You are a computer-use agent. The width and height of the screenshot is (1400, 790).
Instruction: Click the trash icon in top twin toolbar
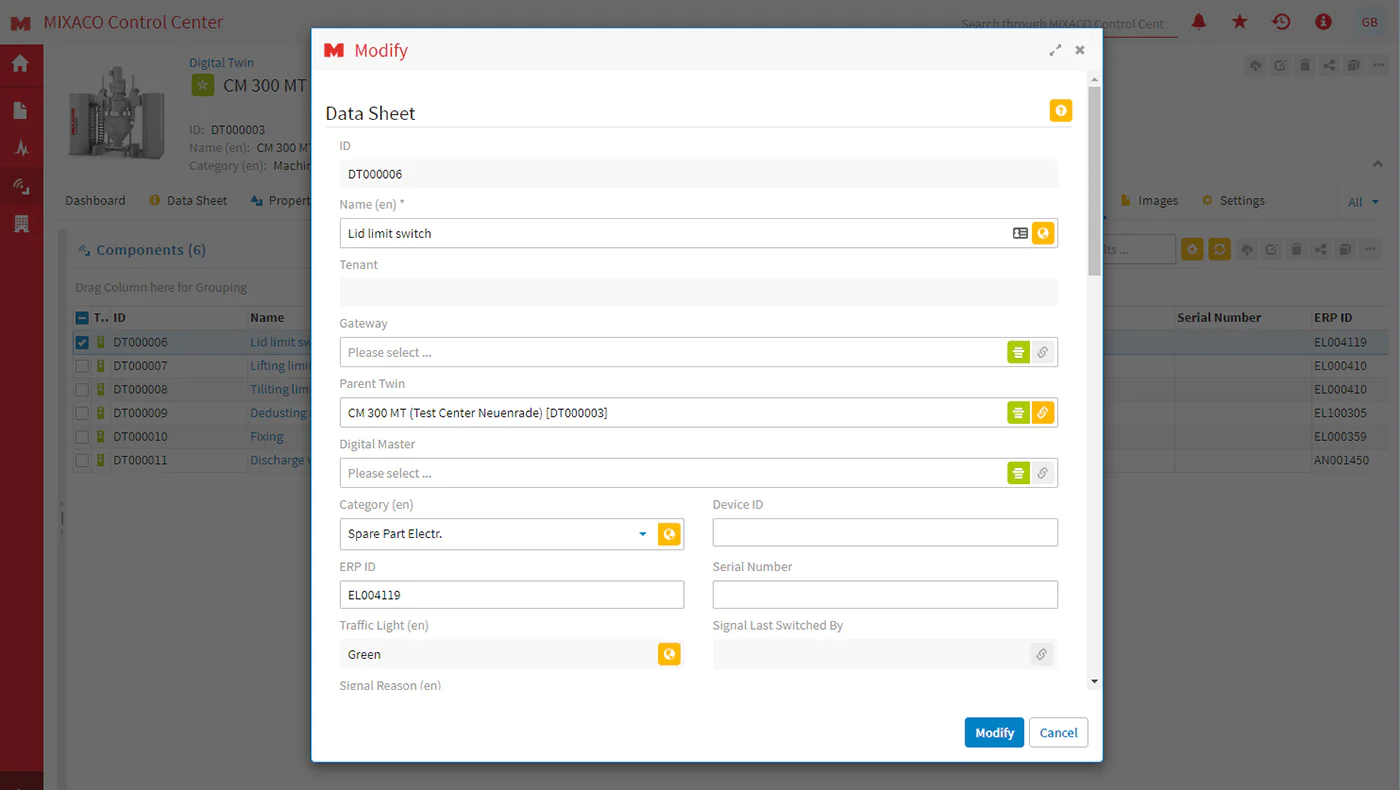(x=1305, y=66)
